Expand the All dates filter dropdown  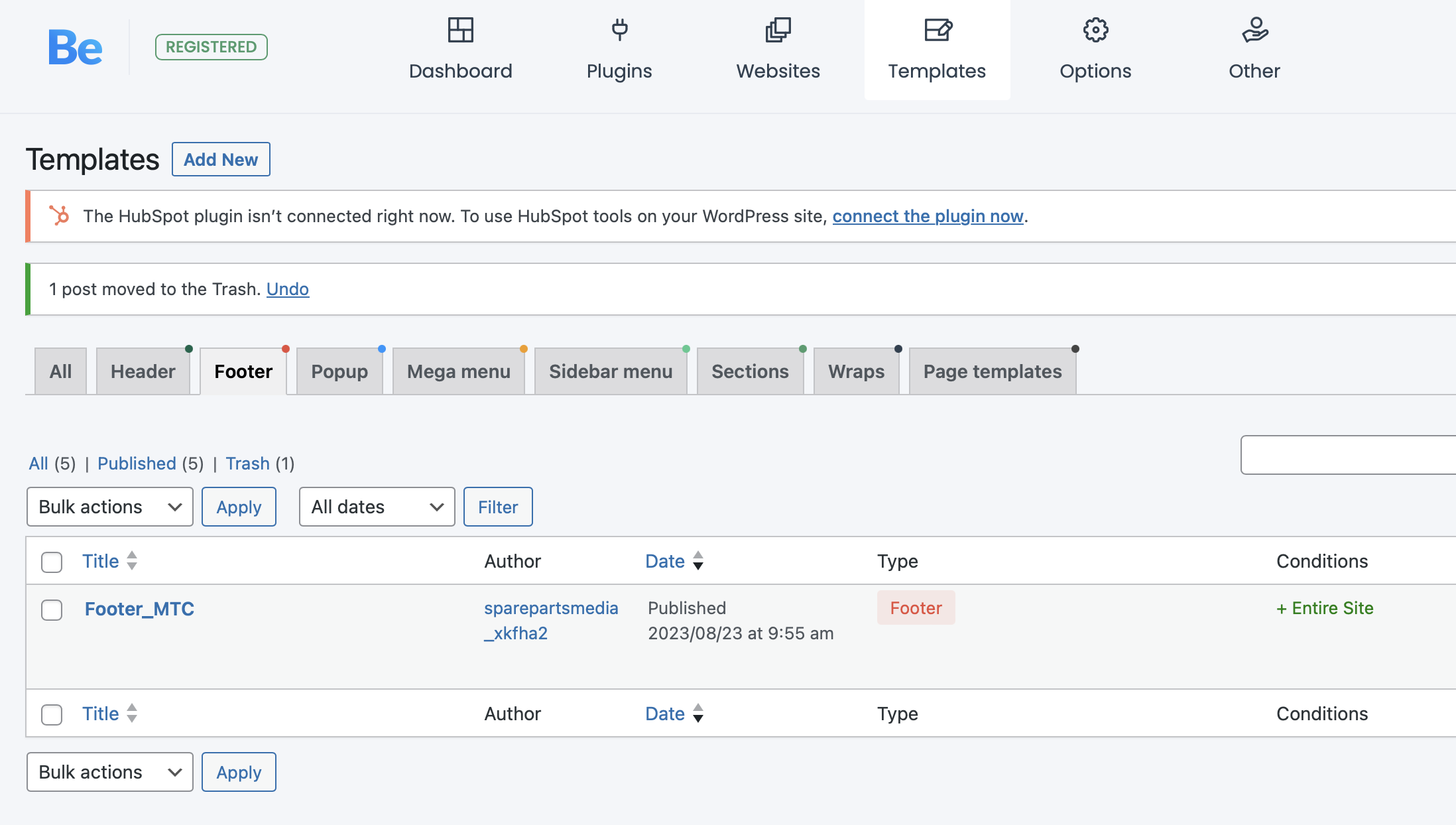tap(374, 505)
